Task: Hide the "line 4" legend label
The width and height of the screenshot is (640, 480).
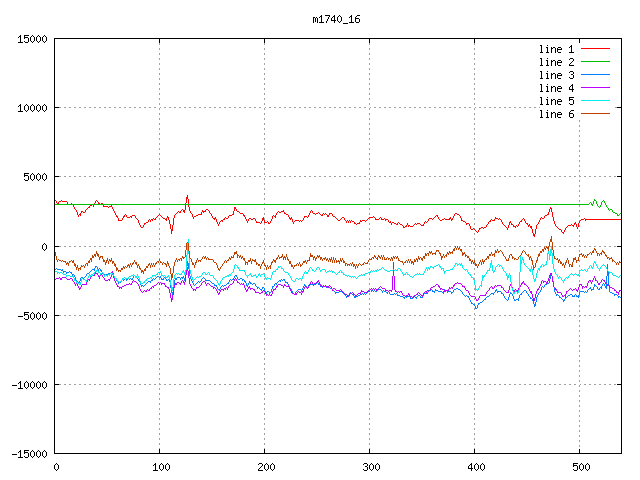Action: [556, 88]
